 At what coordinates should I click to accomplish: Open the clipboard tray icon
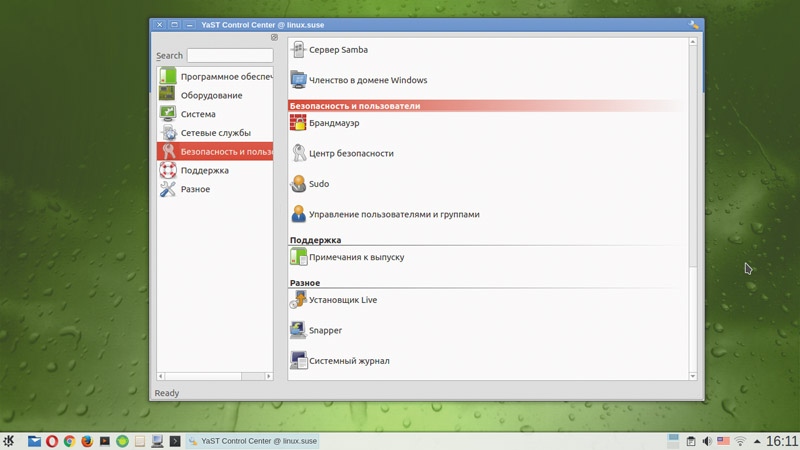(691, 441)
